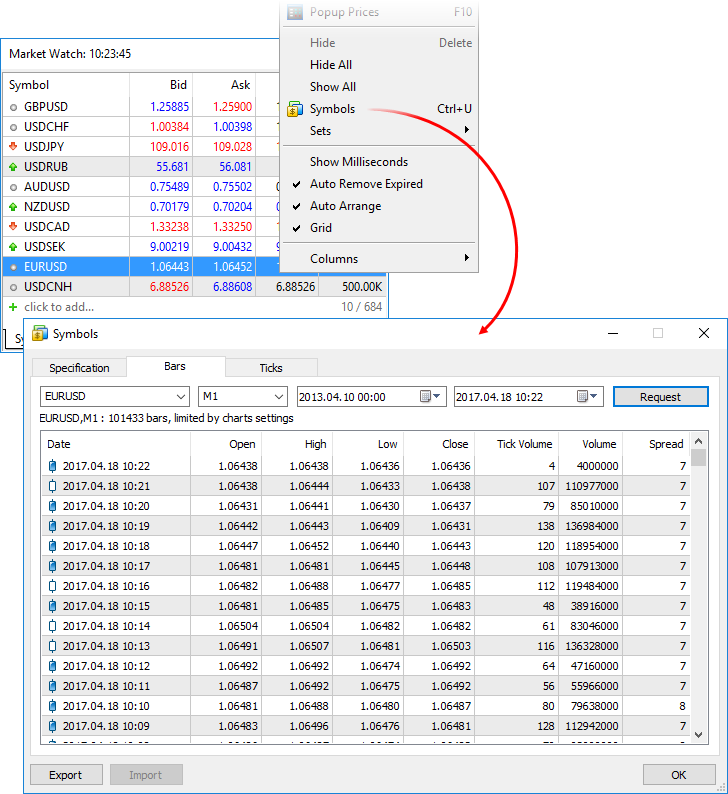Click the OK button in Symbols

[678, 775]
